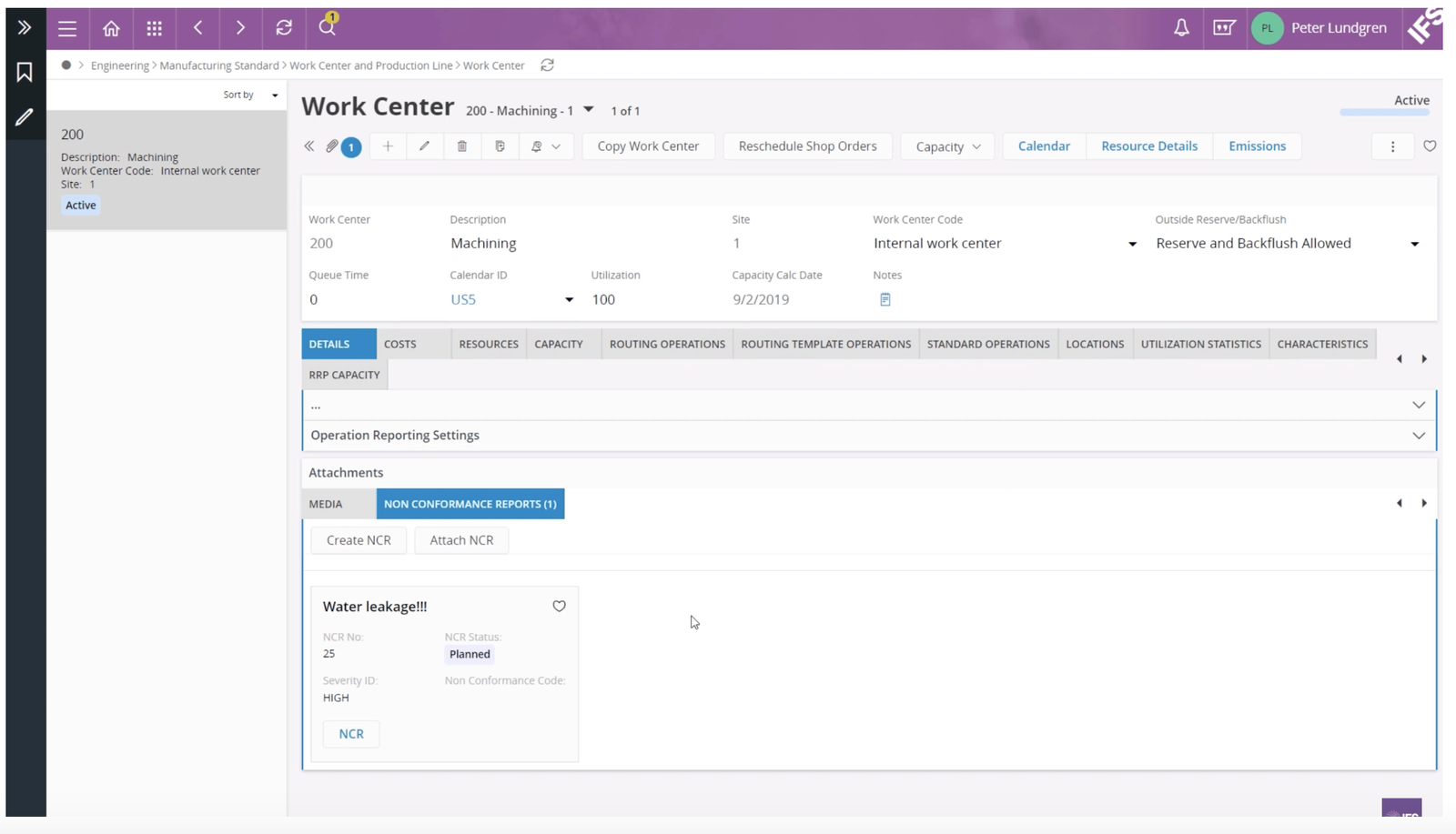Click Engineering breadcrumb link
1456x834 pixels.
tap(120, 65)
